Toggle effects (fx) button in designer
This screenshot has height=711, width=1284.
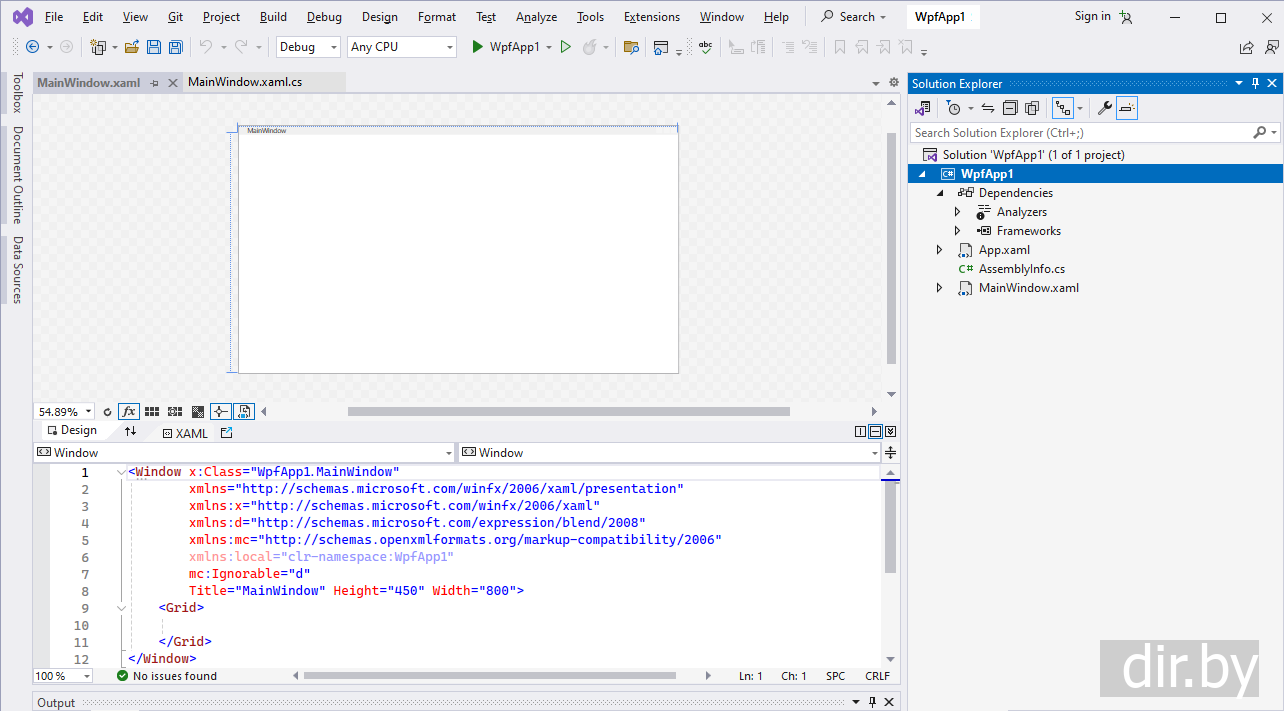129,411
